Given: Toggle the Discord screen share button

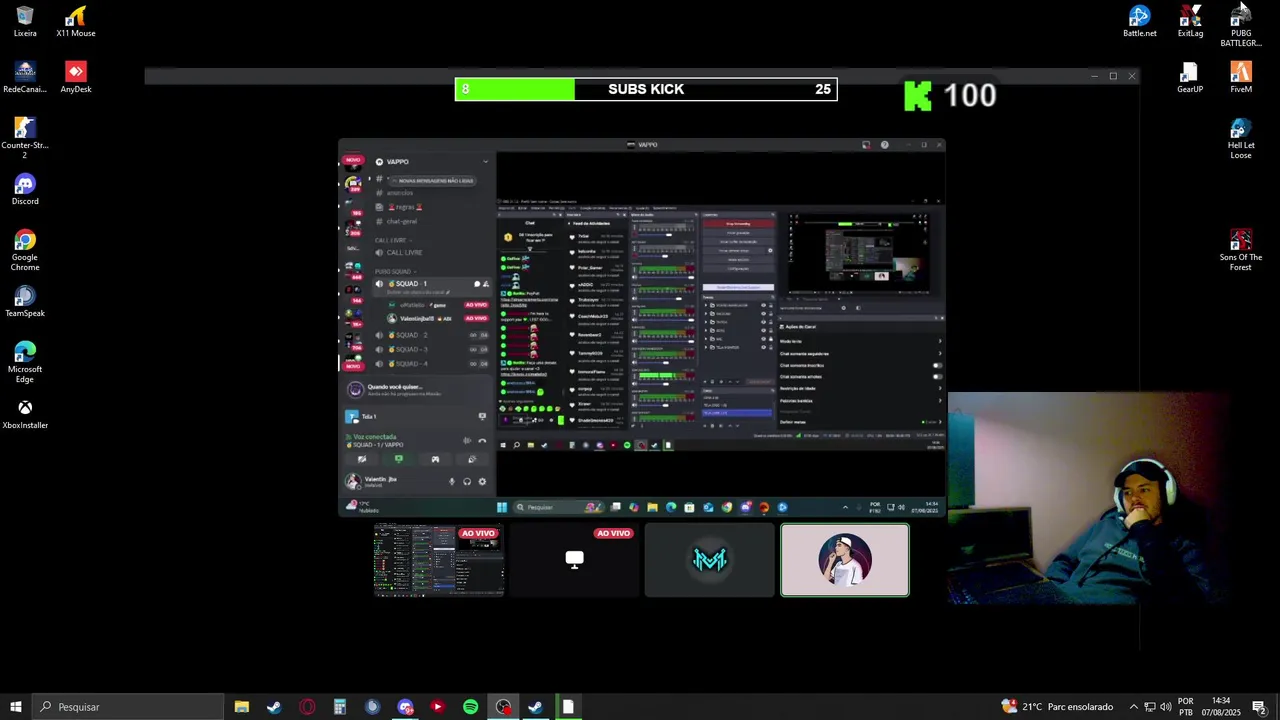Looking at the screenshot, I should click(399, 459).
